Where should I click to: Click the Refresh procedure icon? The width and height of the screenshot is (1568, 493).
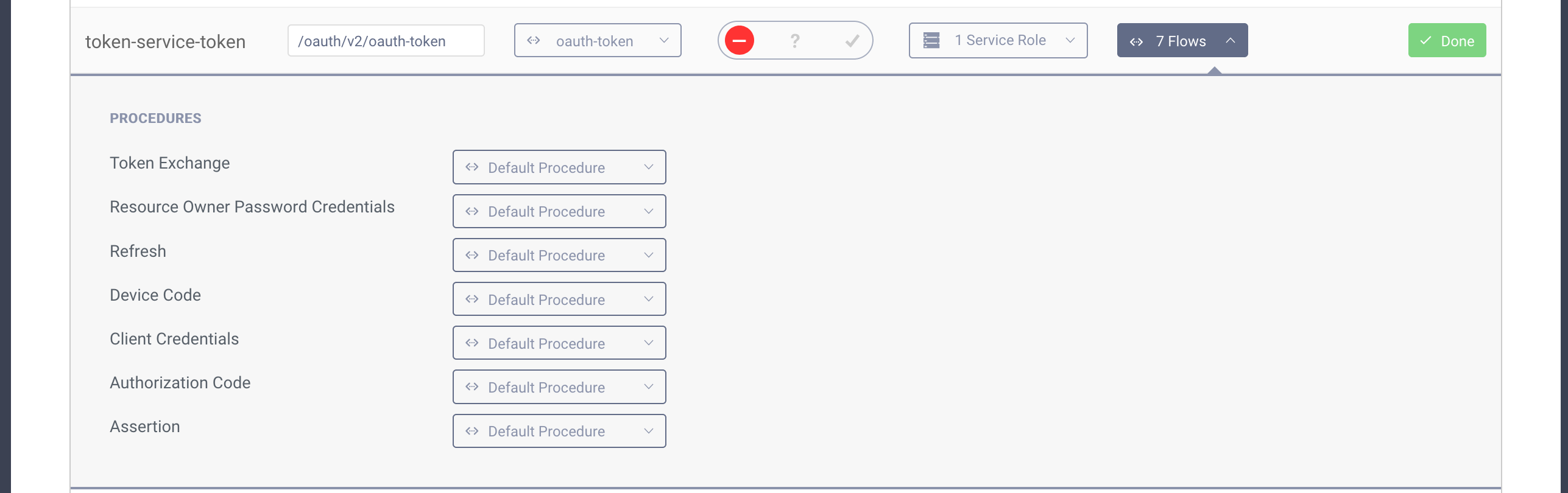pos(472,255)
